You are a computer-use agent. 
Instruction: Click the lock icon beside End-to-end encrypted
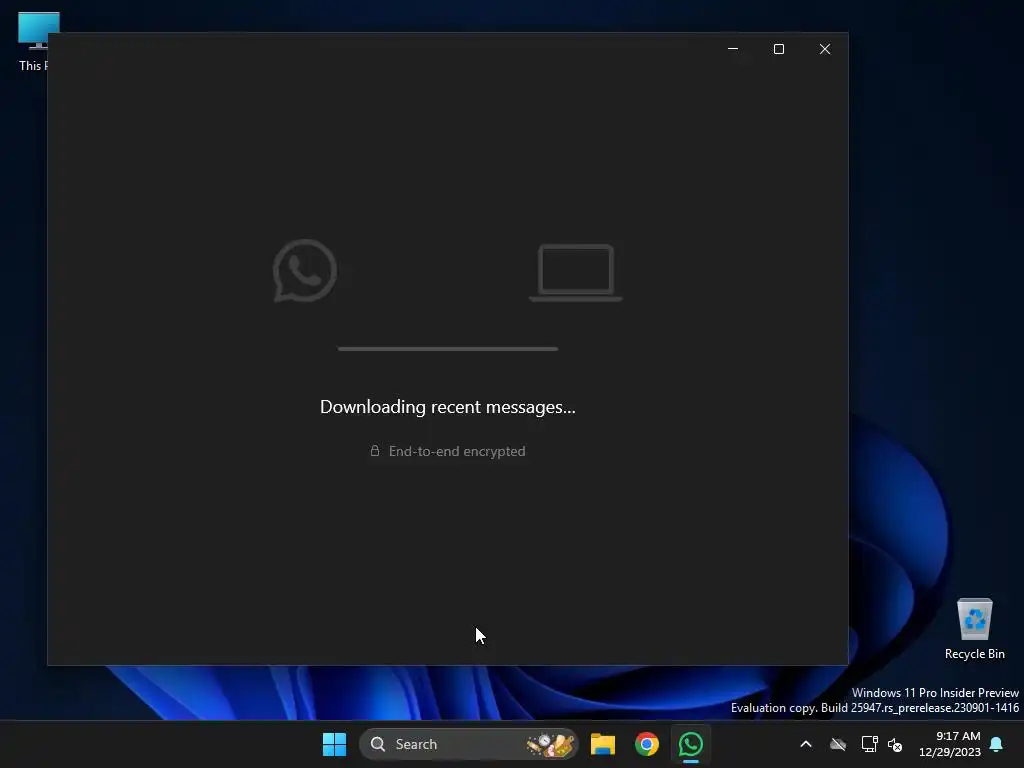(x=375, y=451)
